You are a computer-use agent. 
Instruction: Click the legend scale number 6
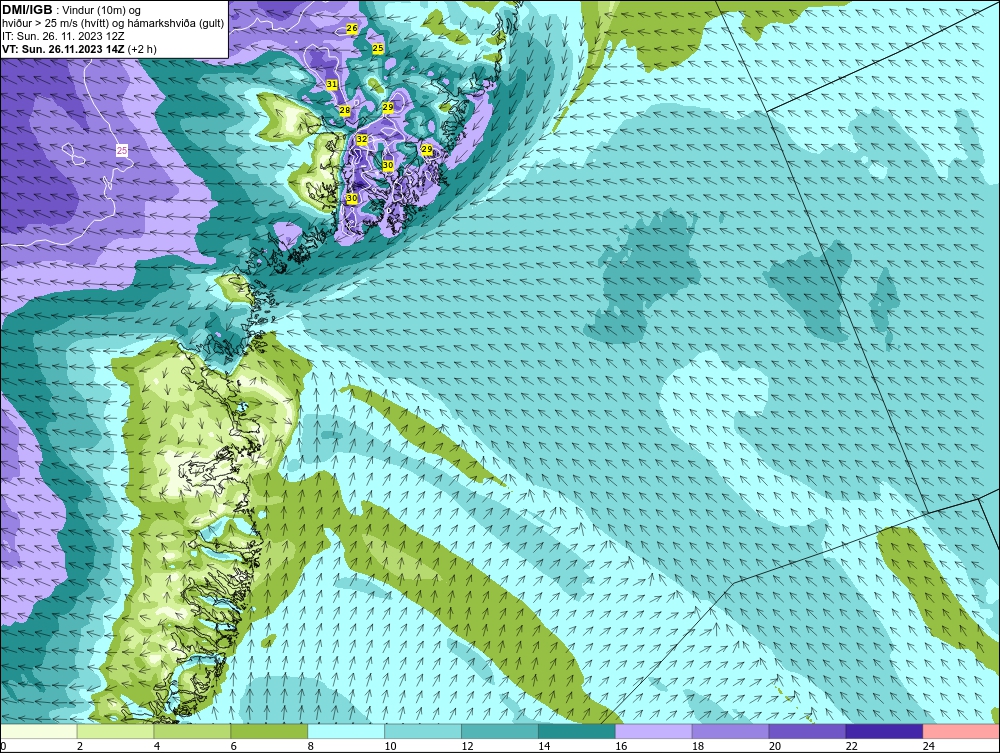pyautogui.click(x=233, y=746)
